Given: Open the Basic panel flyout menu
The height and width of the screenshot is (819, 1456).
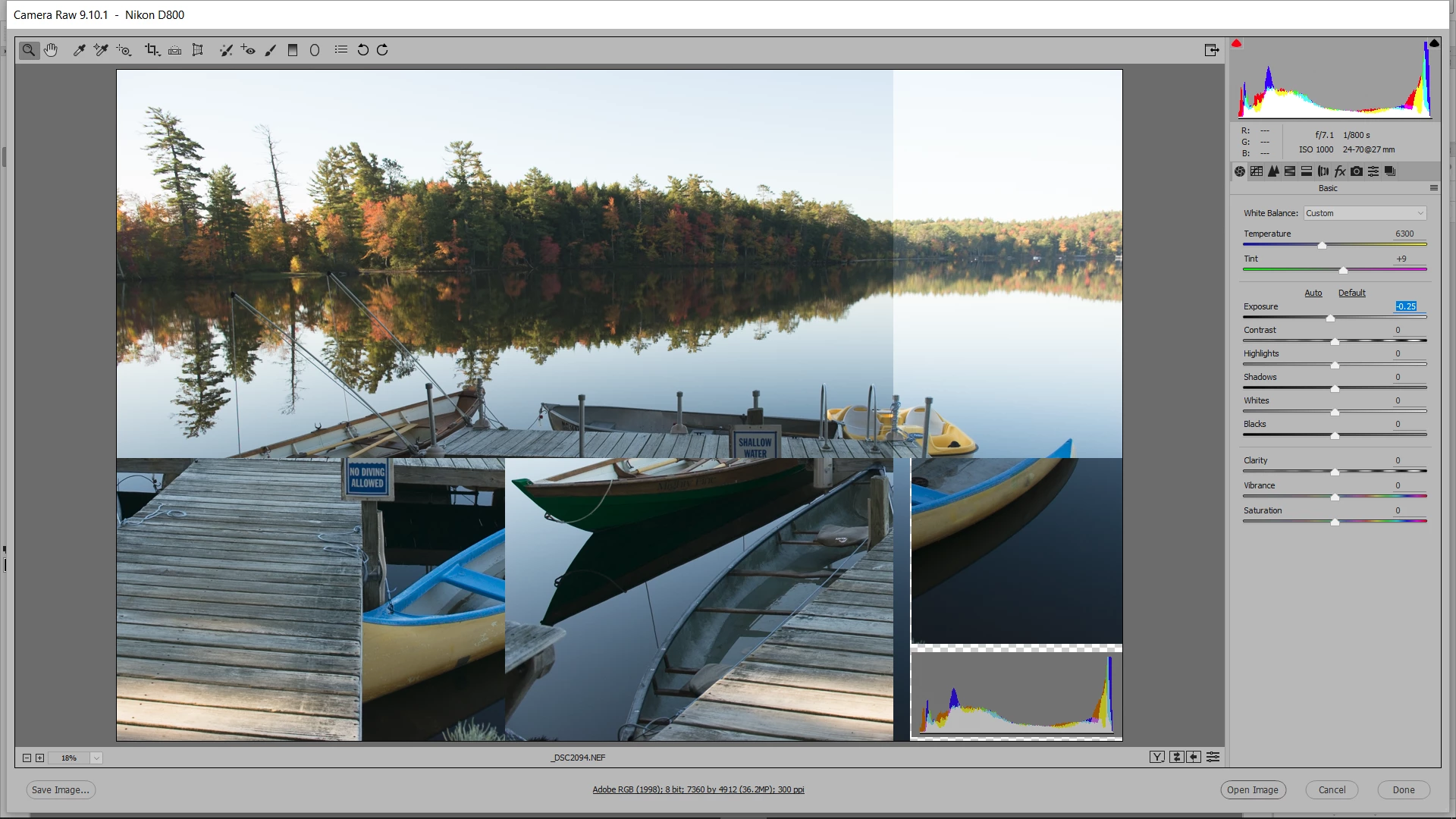Looking at the screenshot, I should pos(1433,188).
